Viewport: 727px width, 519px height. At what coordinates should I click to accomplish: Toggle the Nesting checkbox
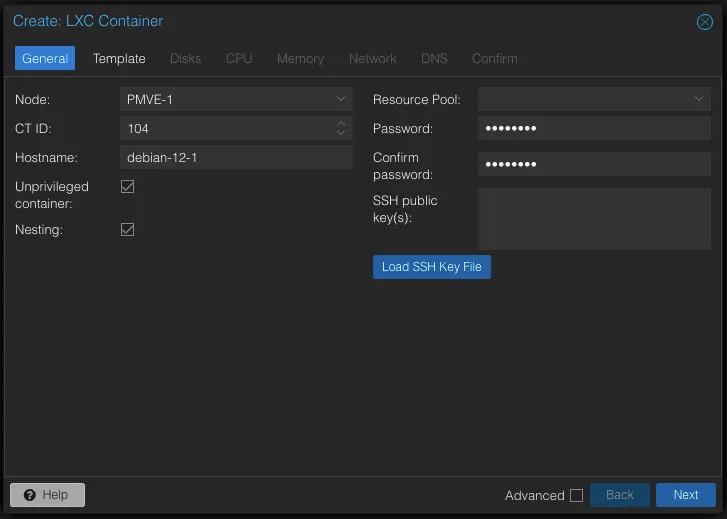click(128, 230)
